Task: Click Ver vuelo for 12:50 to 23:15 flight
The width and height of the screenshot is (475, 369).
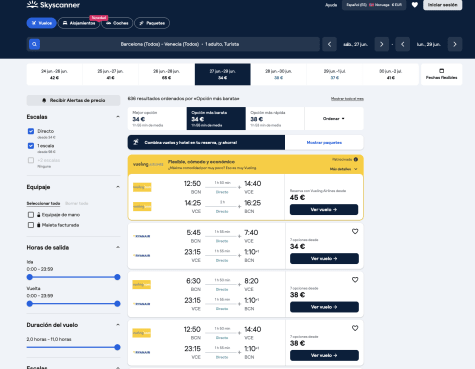Action: pos(324,355)
